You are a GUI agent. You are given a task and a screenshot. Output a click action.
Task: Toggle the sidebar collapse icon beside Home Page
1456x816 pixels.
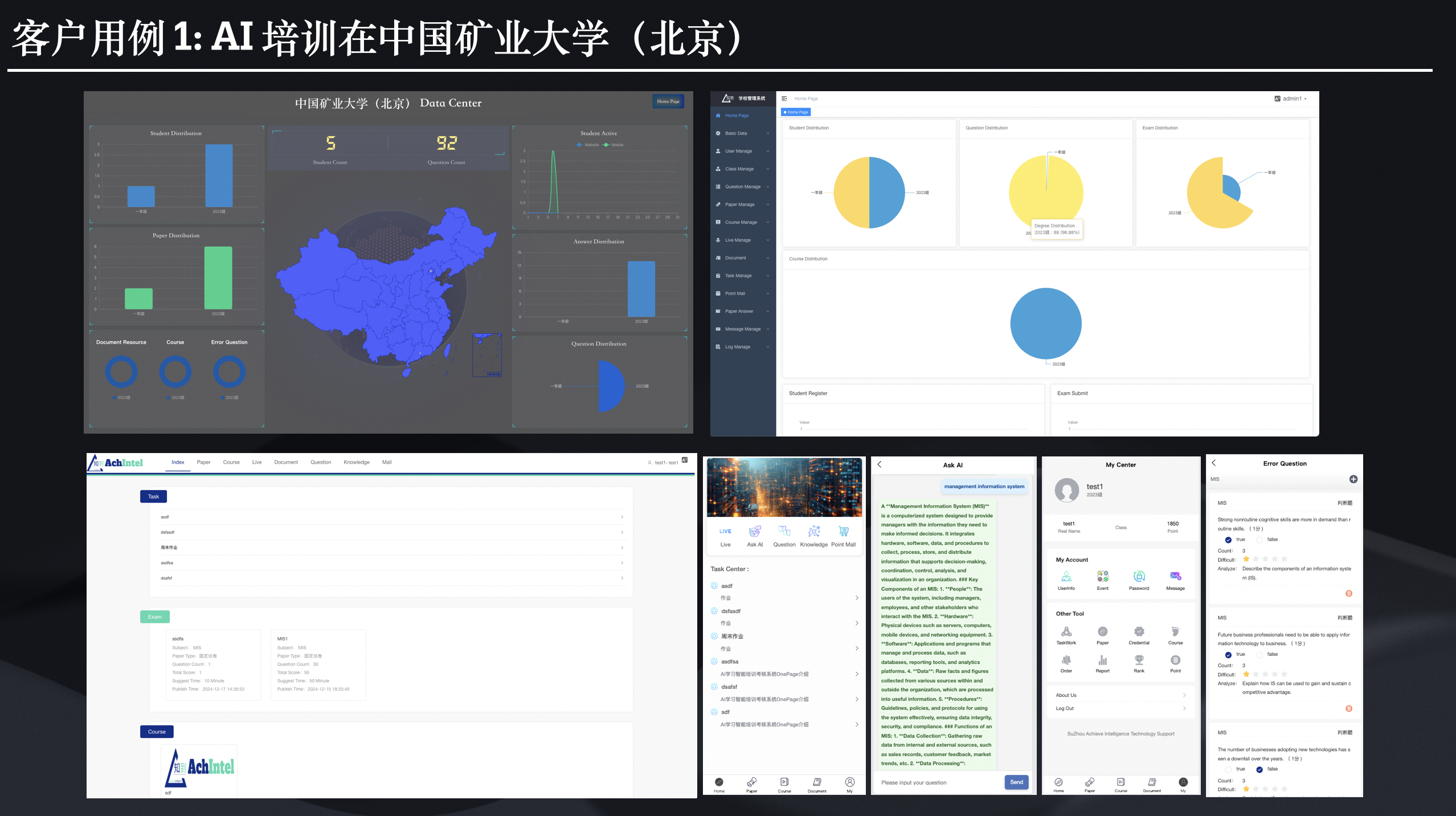pyautogui.click(x=784, y=99)
